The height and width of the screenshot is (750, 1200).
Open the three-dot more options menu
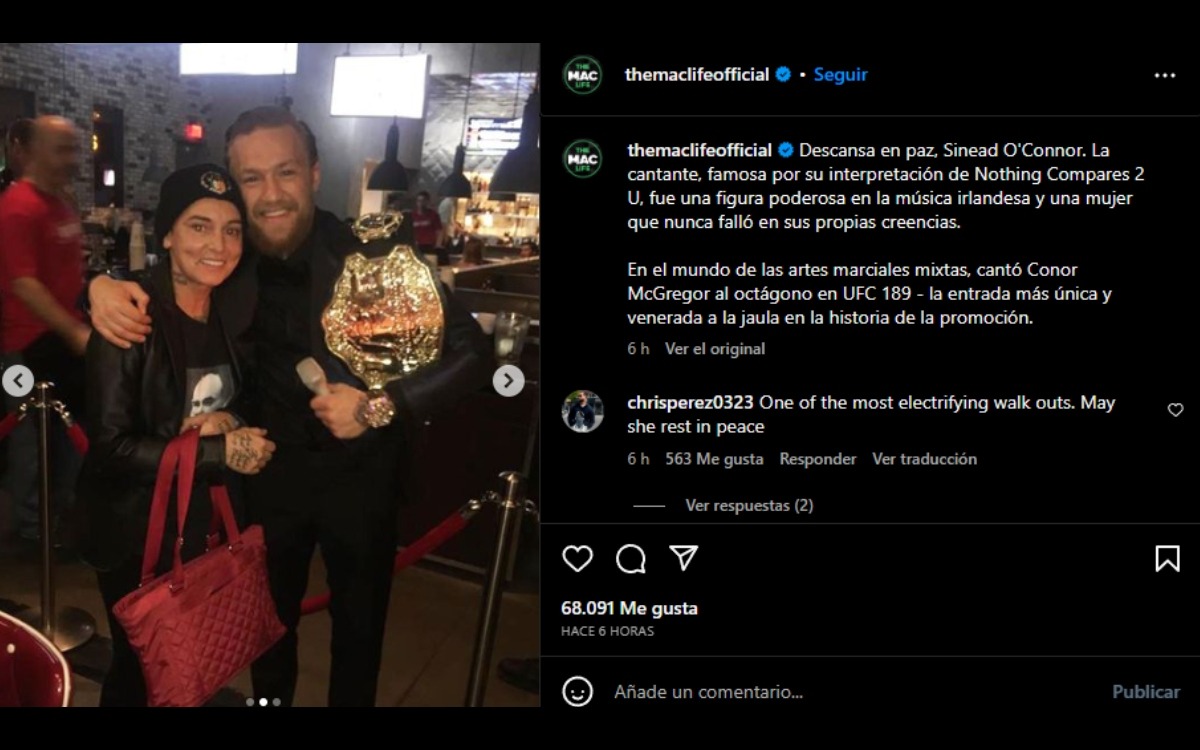click(x=1165, y=75)
